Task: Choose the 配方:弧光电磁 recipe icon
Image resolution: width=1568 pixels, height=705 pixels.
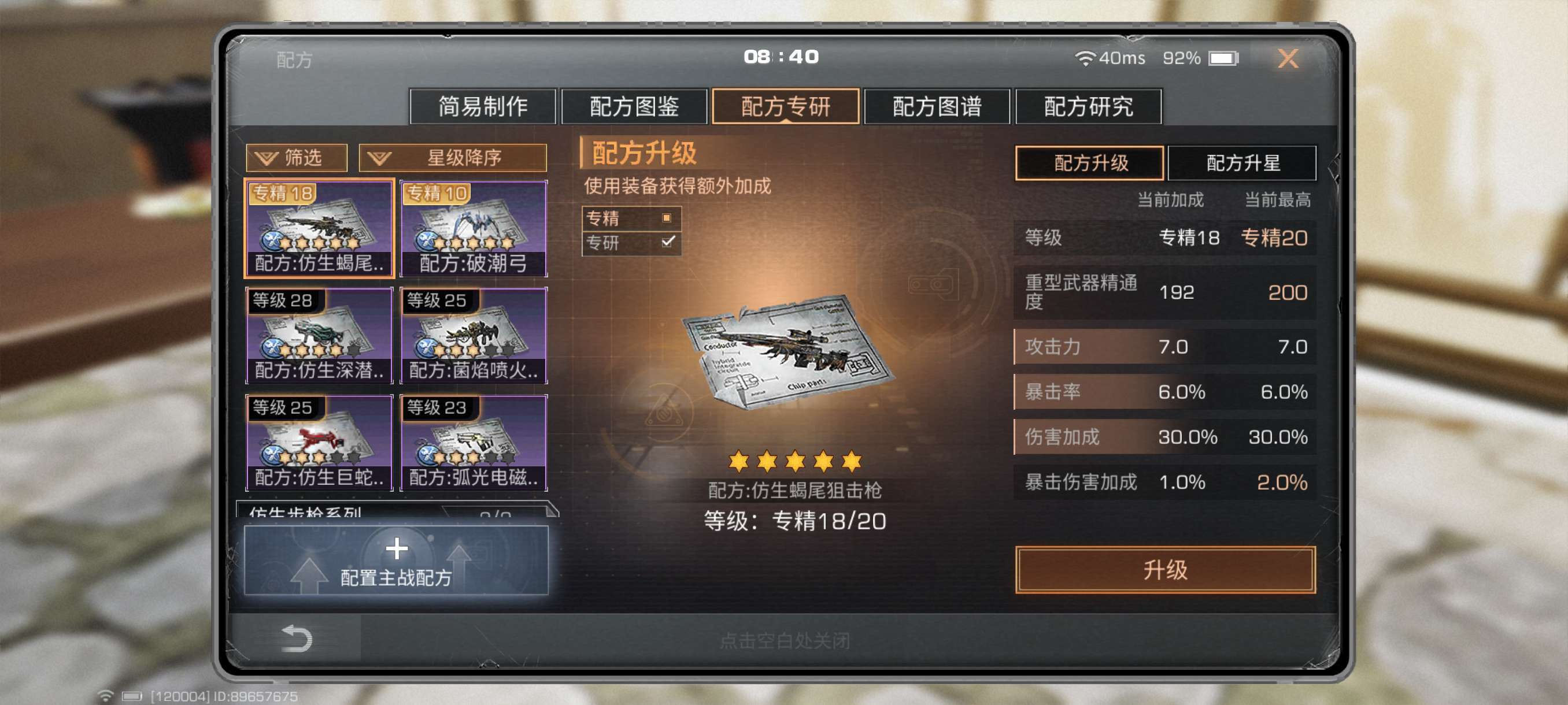Action: coord(474,442)
